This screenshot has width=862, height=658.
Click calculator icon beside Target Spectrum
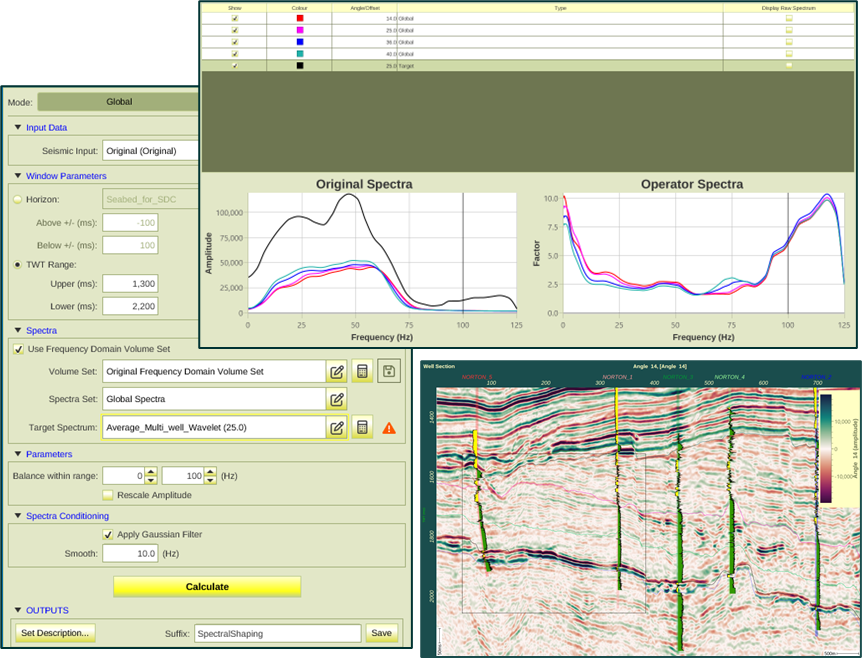362,427
